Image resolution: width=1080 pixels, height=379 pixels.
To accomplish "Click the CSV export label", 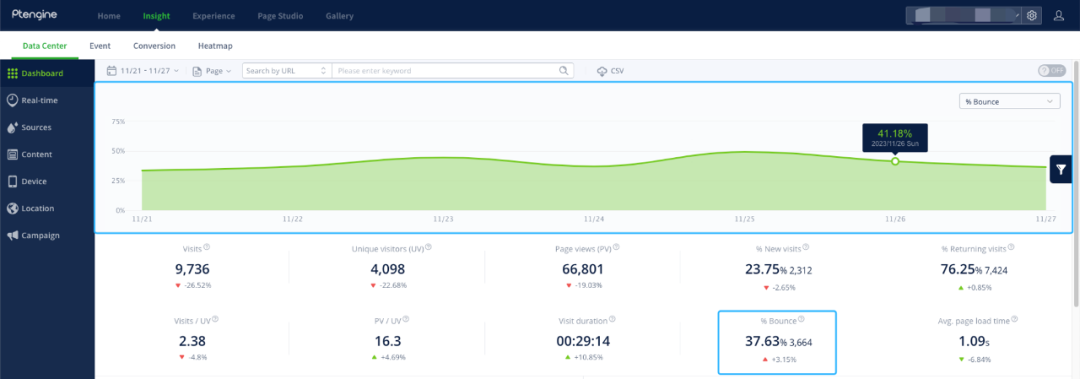I will 617,71.
